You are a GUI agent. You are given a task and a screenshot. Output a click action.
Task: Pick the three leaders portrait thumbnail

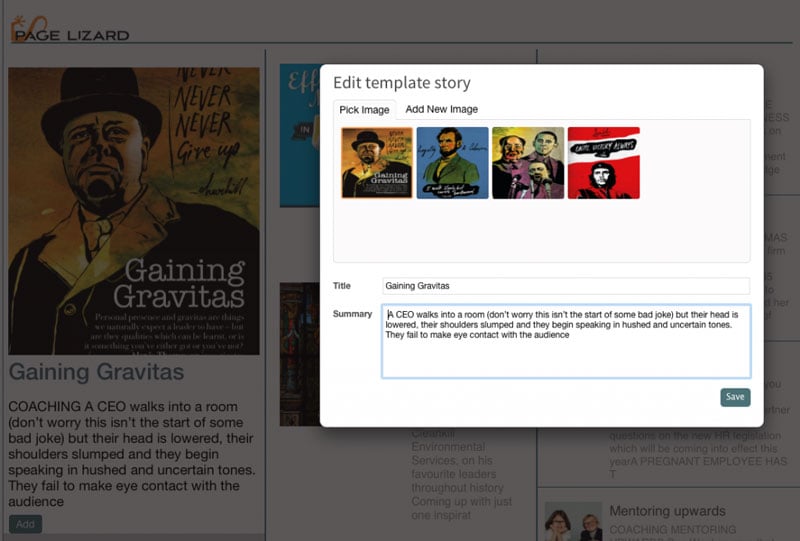click(x=528, y=163)
